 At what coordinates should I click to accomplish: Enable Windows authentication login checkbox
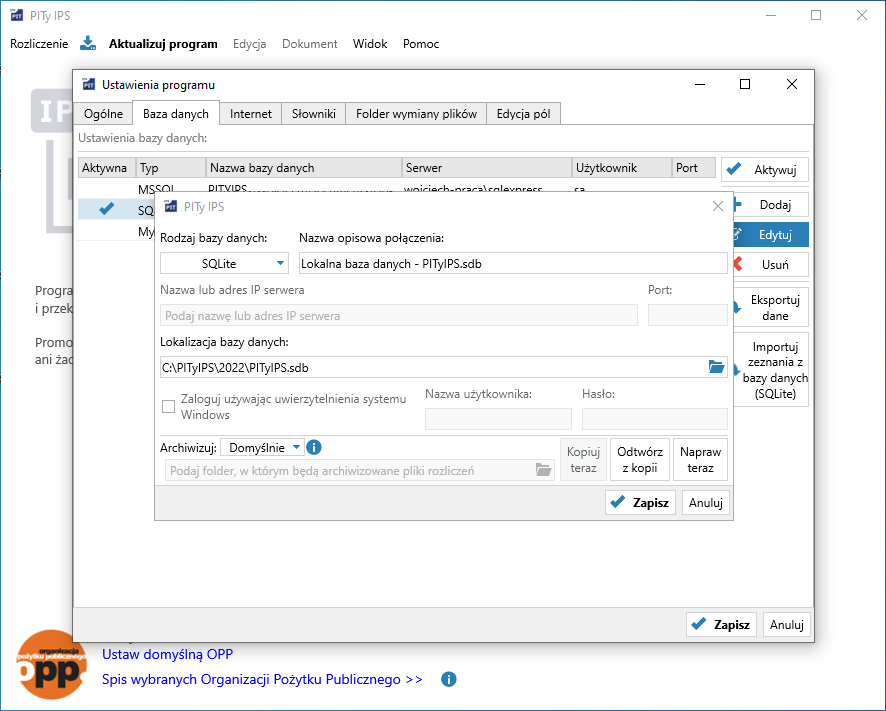pos(168,406)
